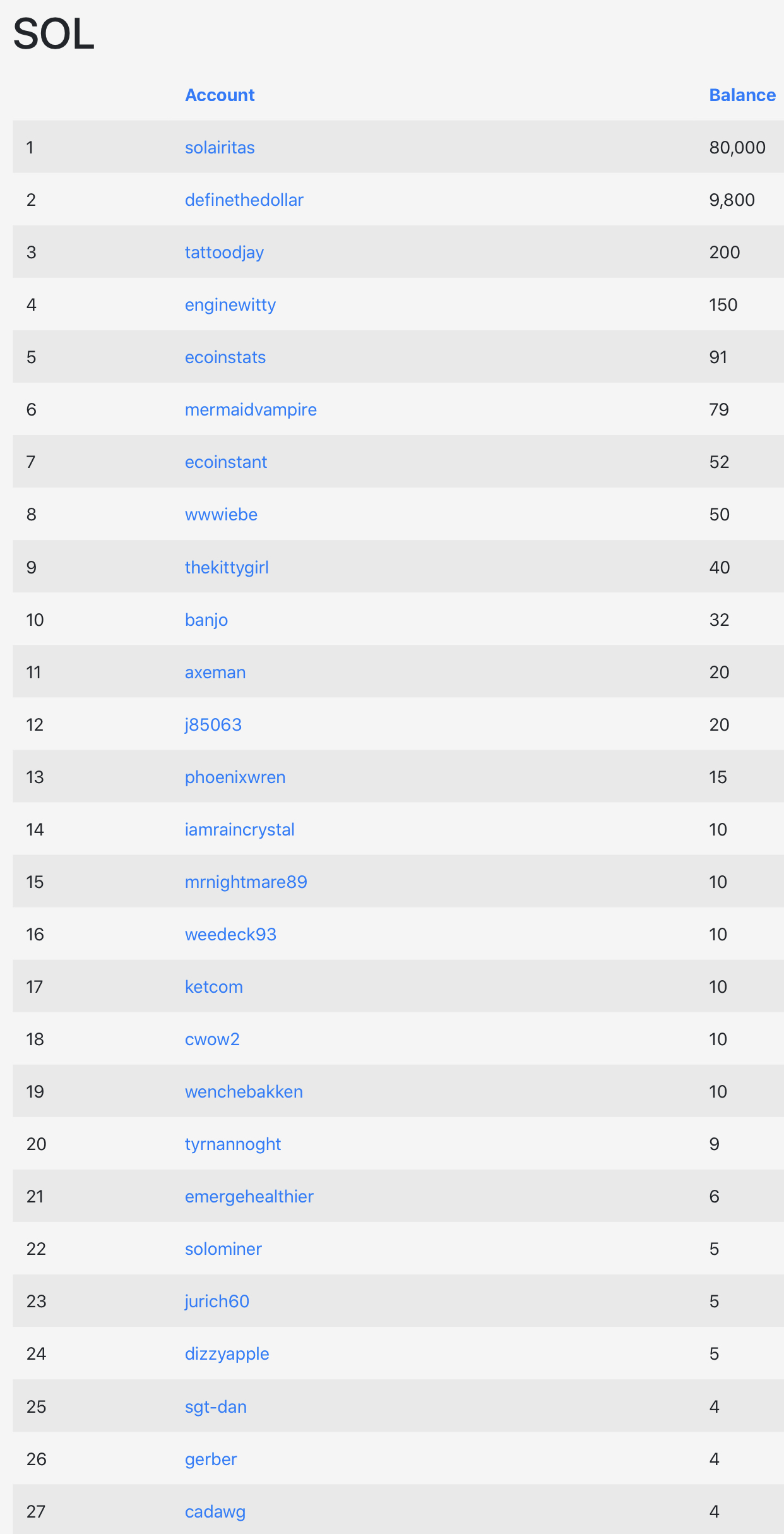
Task: Sort table by Balance column header
Action: point(742,95)
